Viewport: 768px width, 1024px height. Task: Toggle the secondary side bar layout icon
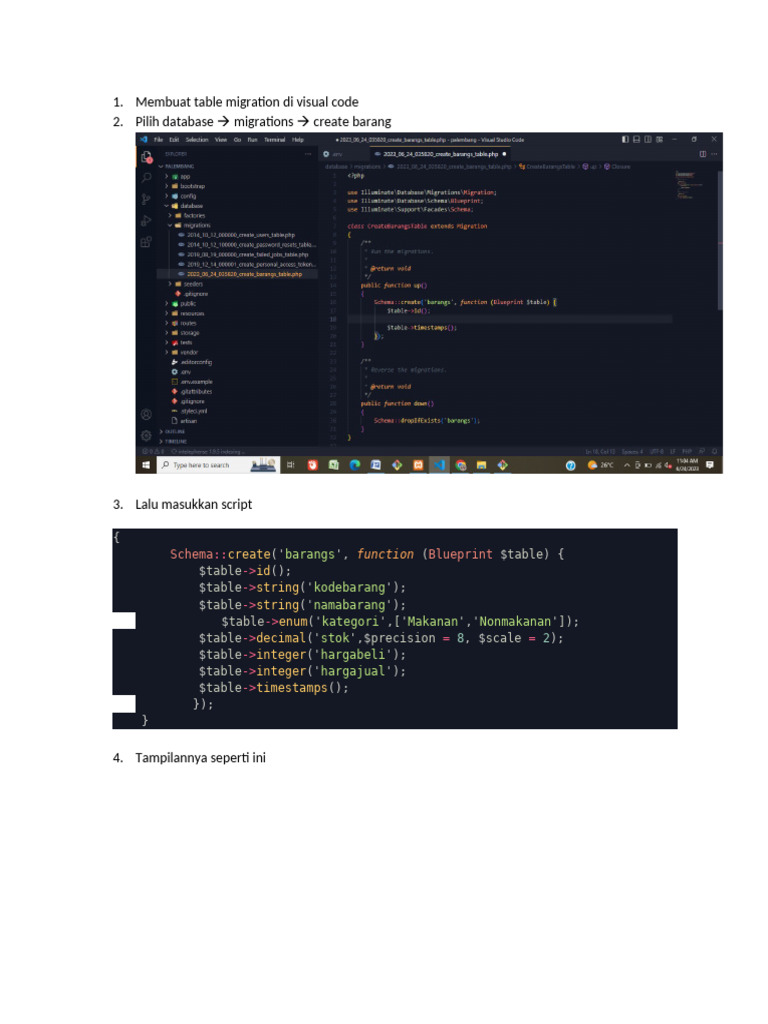[x=647, y=139]
